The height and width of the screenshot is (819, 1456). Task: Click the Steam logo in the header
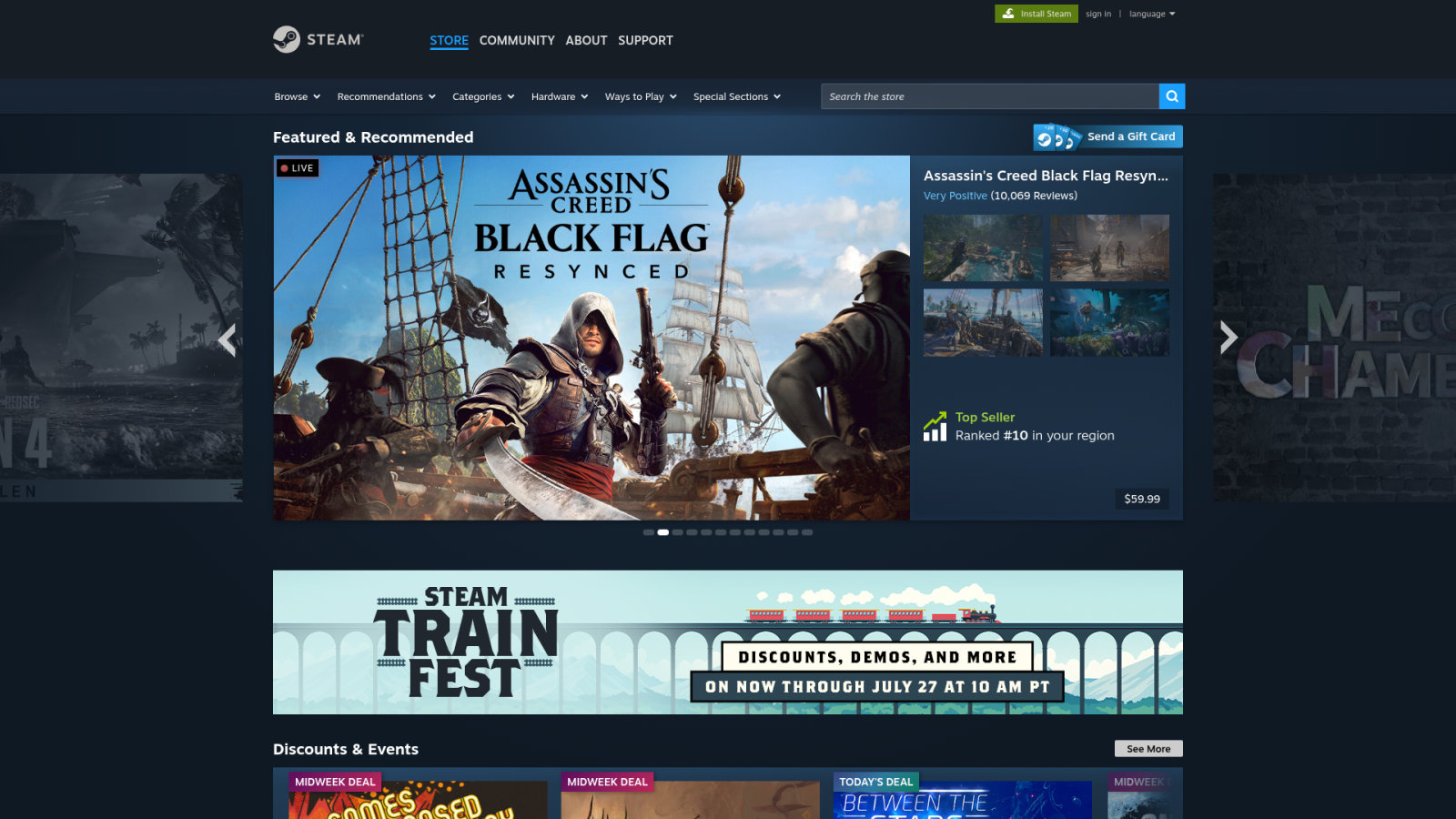coord(318,39)
